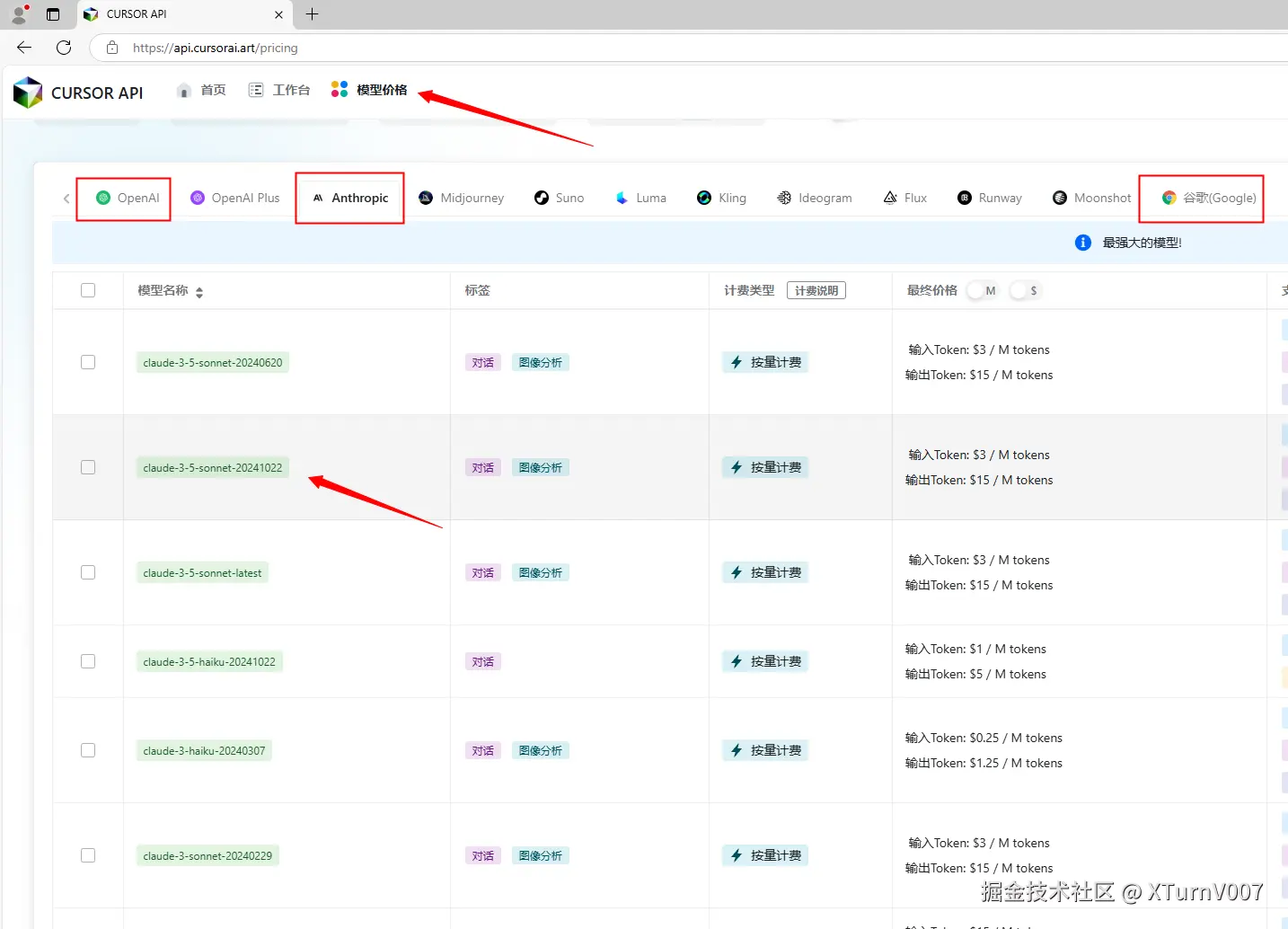The image size is (1288, 929).
Task: Click 图像分析 tag for claude-3-sonnet-20240229
Action: tap(541, 856)
